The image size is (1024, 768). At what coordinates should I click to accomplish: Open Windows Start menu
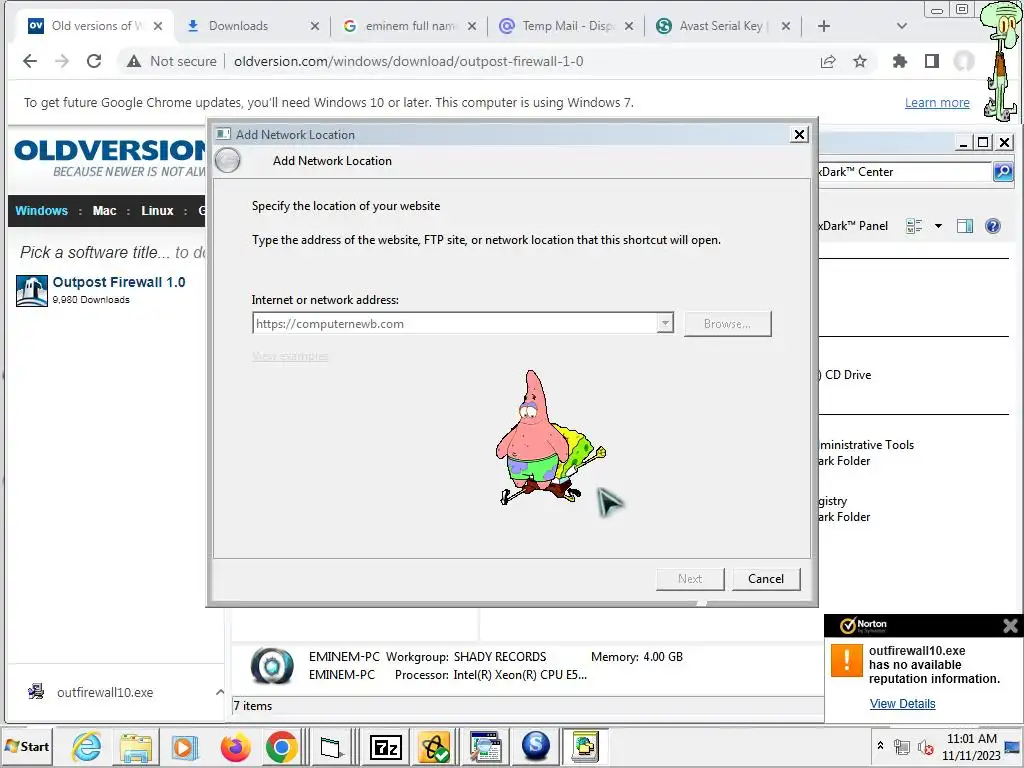pyautogui.click(x=27, y=746)
